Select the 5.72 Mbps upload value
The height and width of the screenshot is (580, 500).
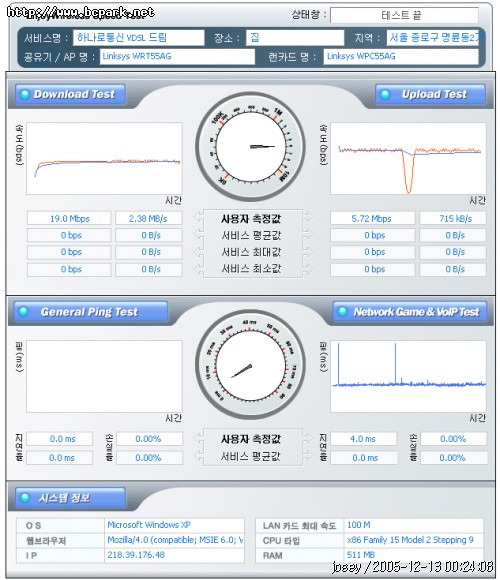tap(372, 218)
